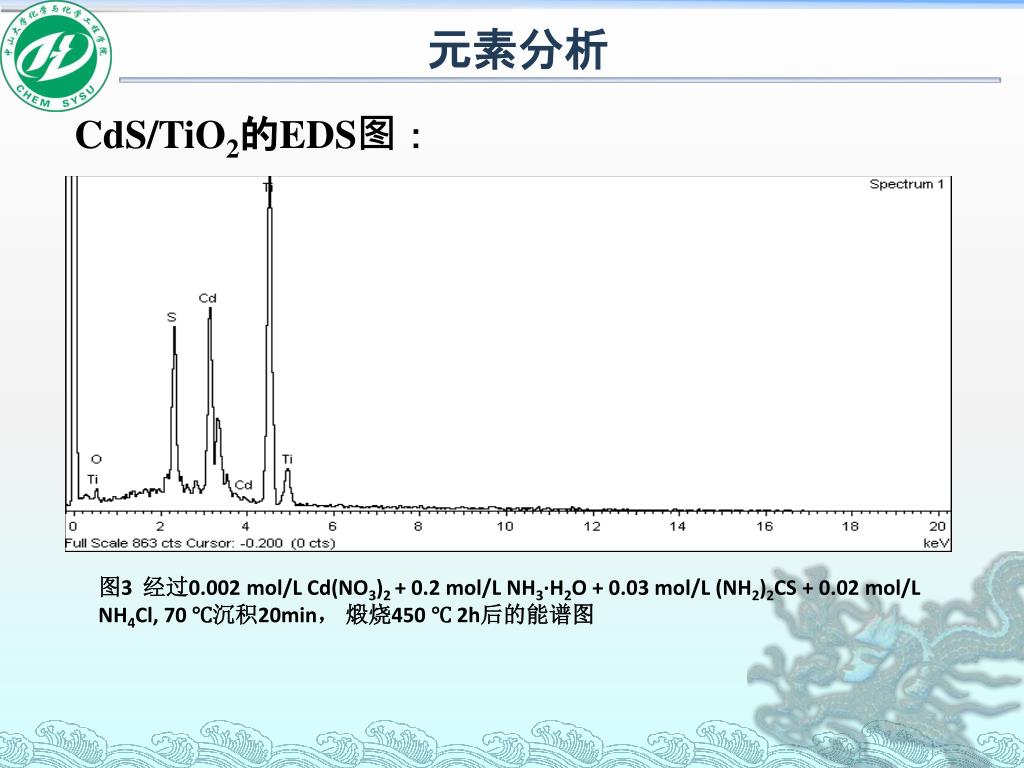The image size is (1024, 768).
Task: Click the EDS spectrum chart image
Action: coord(508,364)
